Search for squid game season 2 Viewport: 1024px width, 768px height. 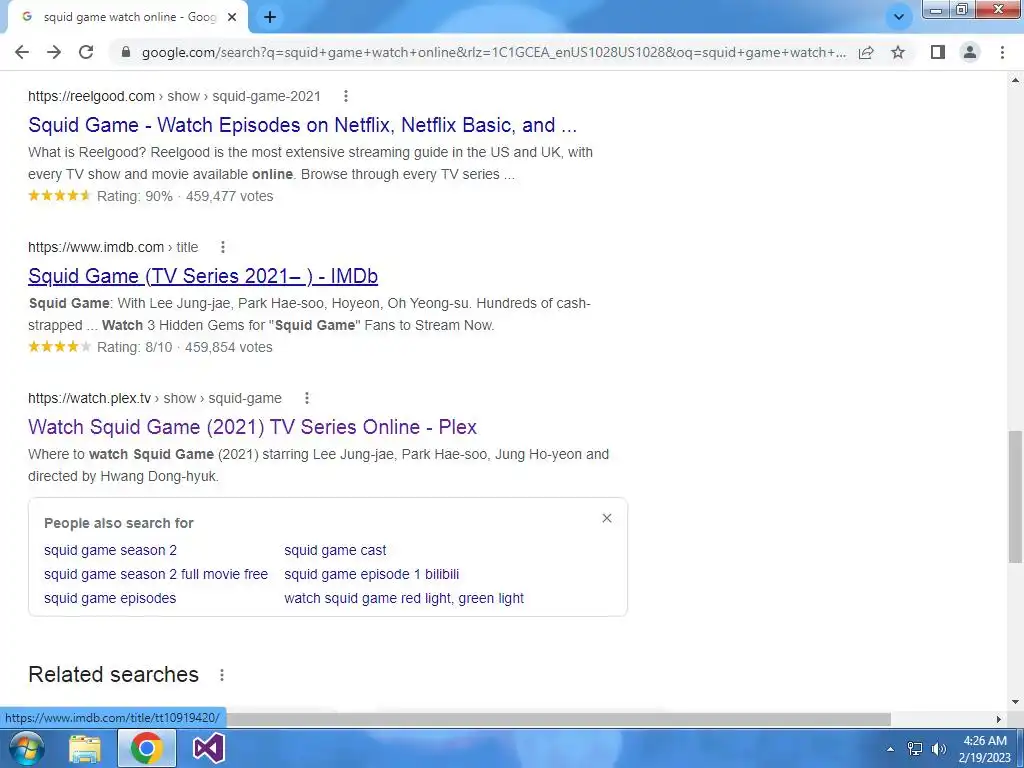click(110, 550)
